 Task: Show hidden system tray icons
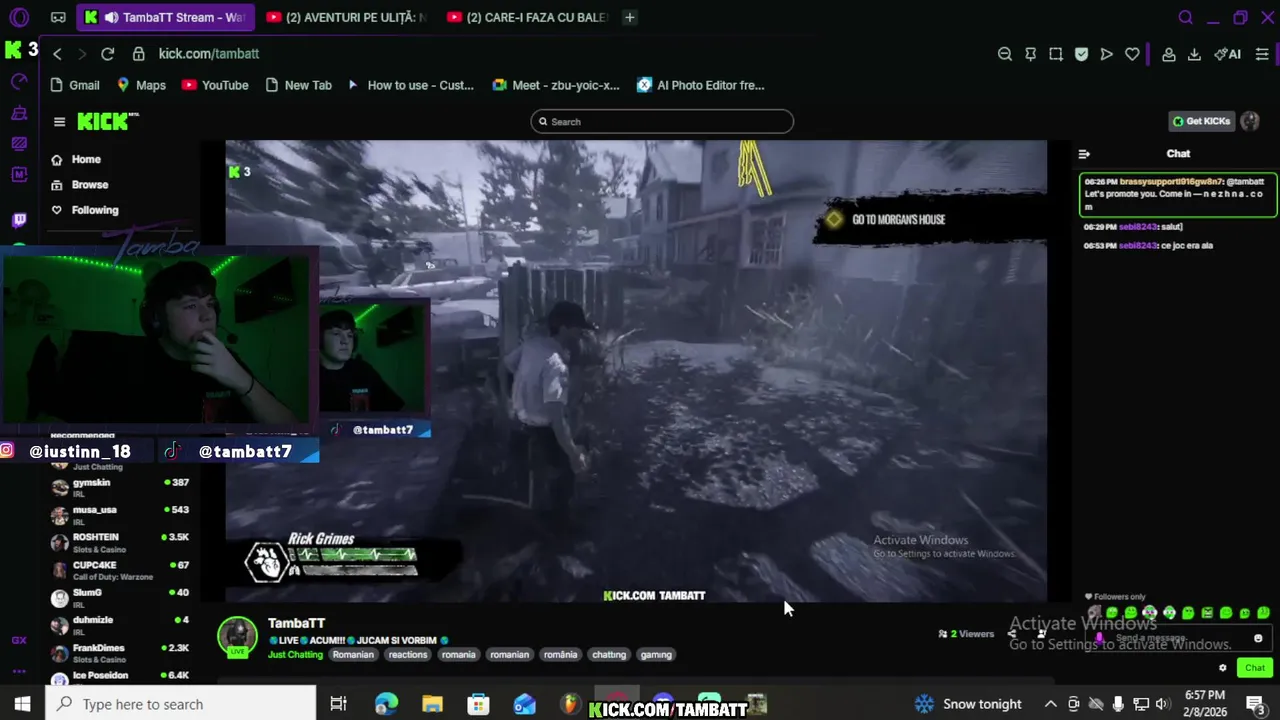tap(1051, 704)
